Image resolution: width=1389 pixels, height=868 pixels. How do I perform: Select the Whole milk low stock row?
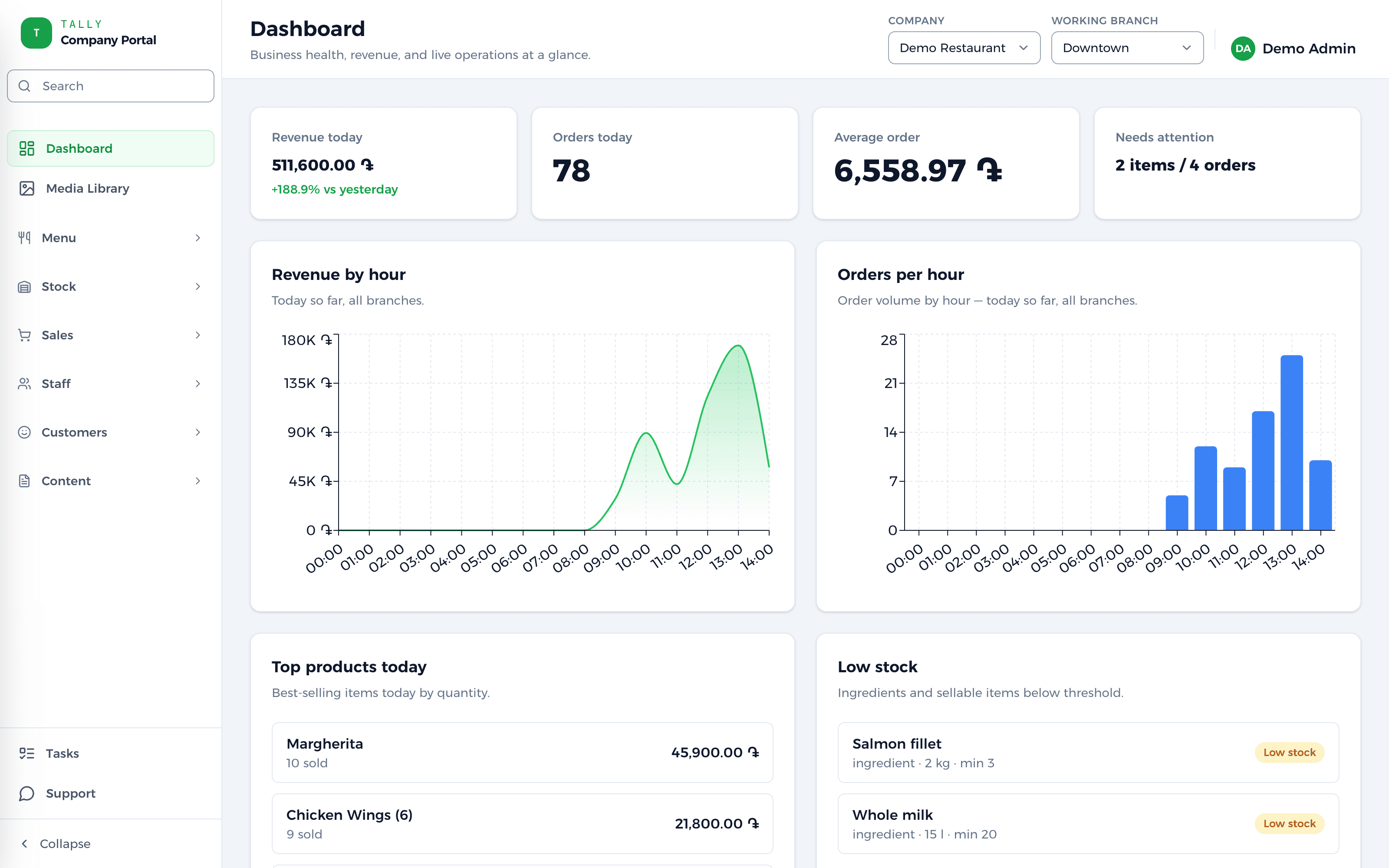point(1088,824)
